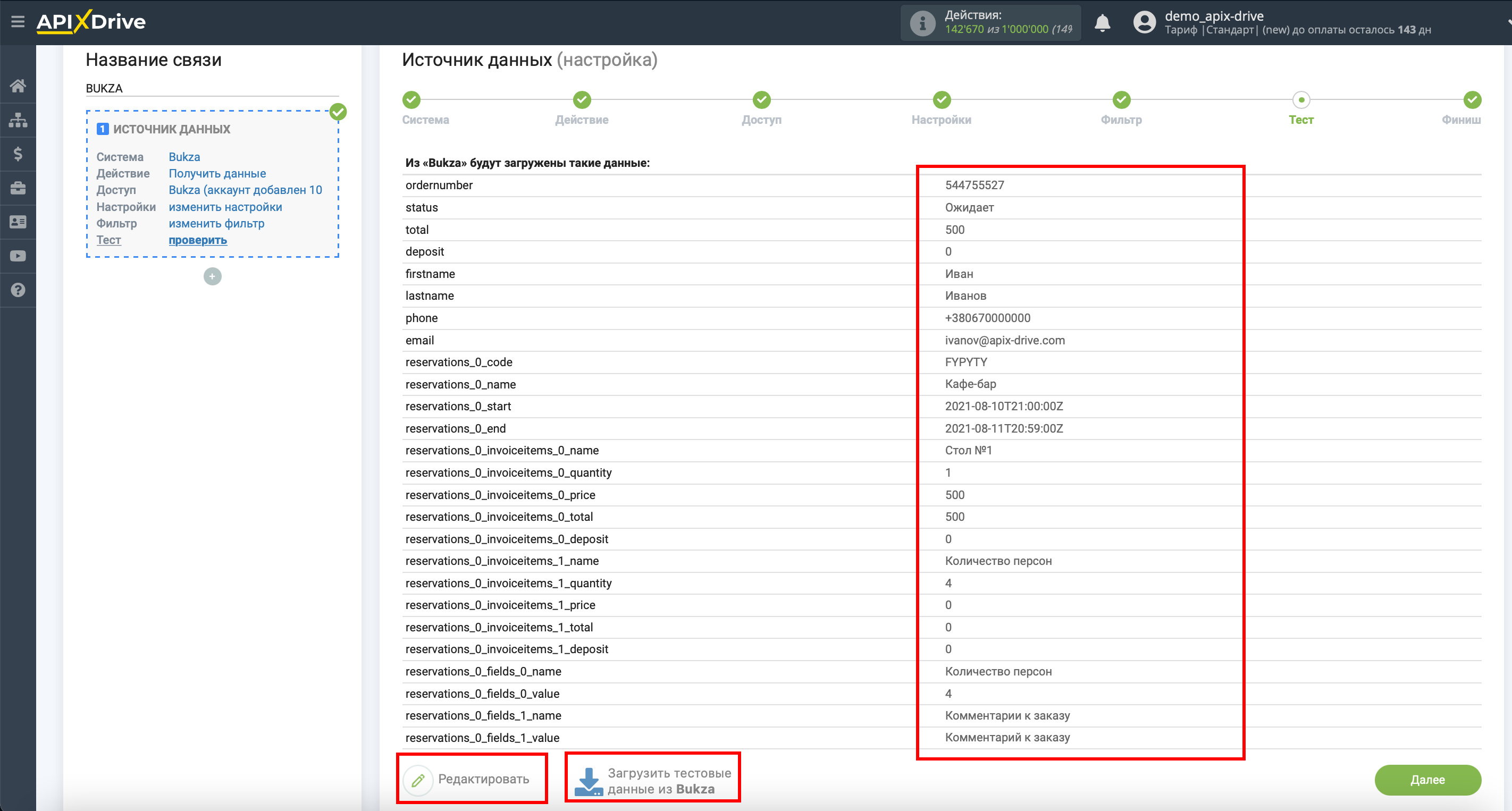Click the reservations_0_fields_1_name label
The height and width of the screenshot is (811, 1512).
(483, 716)
